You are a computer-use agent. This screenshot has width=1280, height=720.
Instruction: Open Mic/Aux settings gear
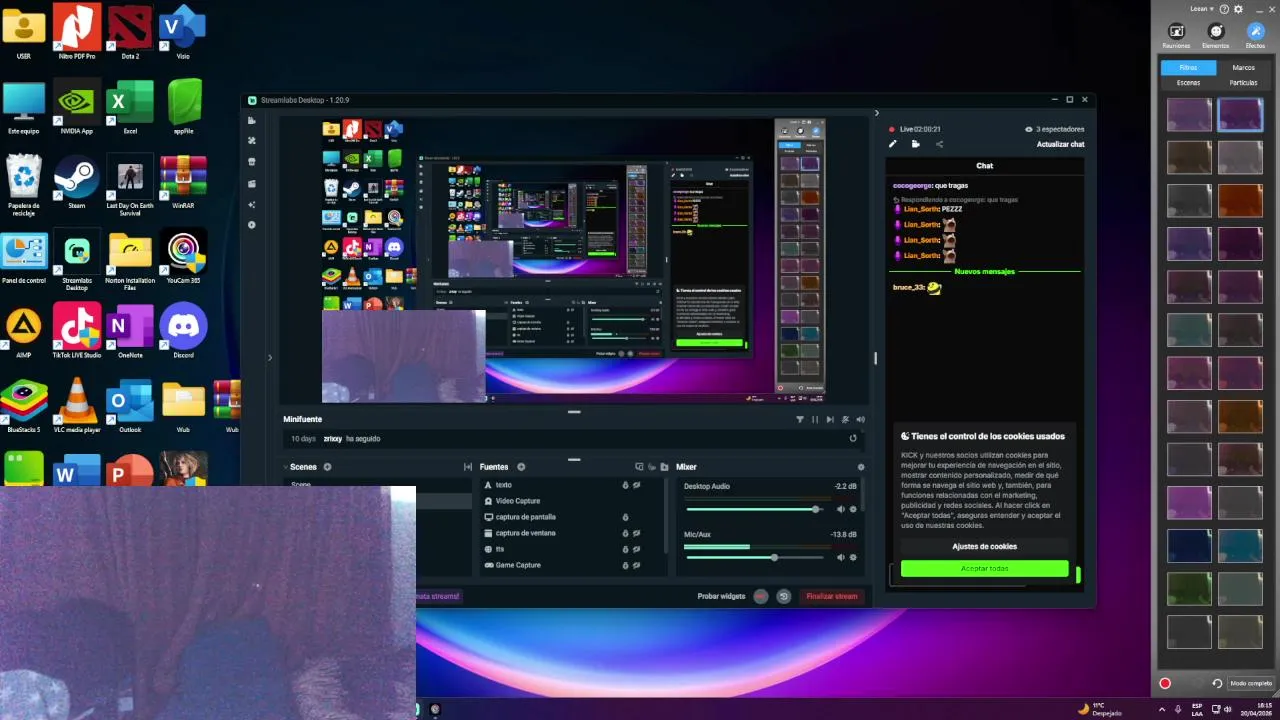coord(853,557)
